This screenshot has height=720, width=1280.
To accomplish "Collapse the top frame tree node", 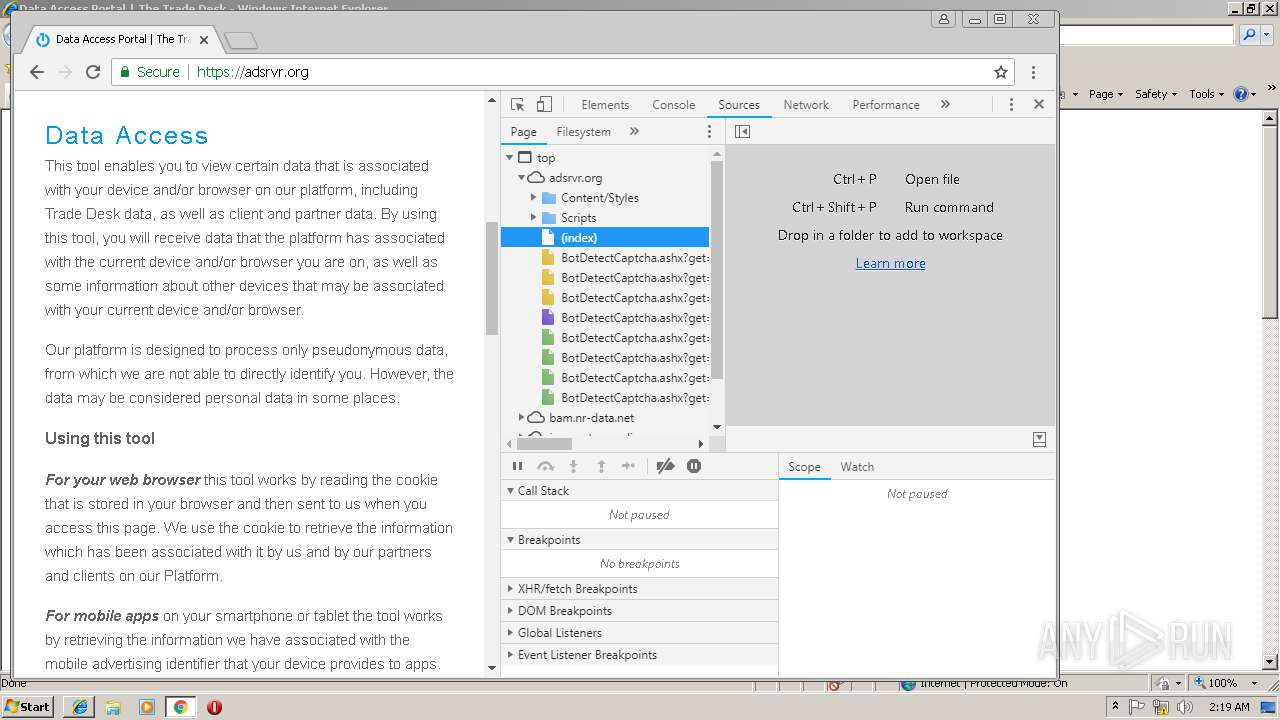I will (510, 158).
